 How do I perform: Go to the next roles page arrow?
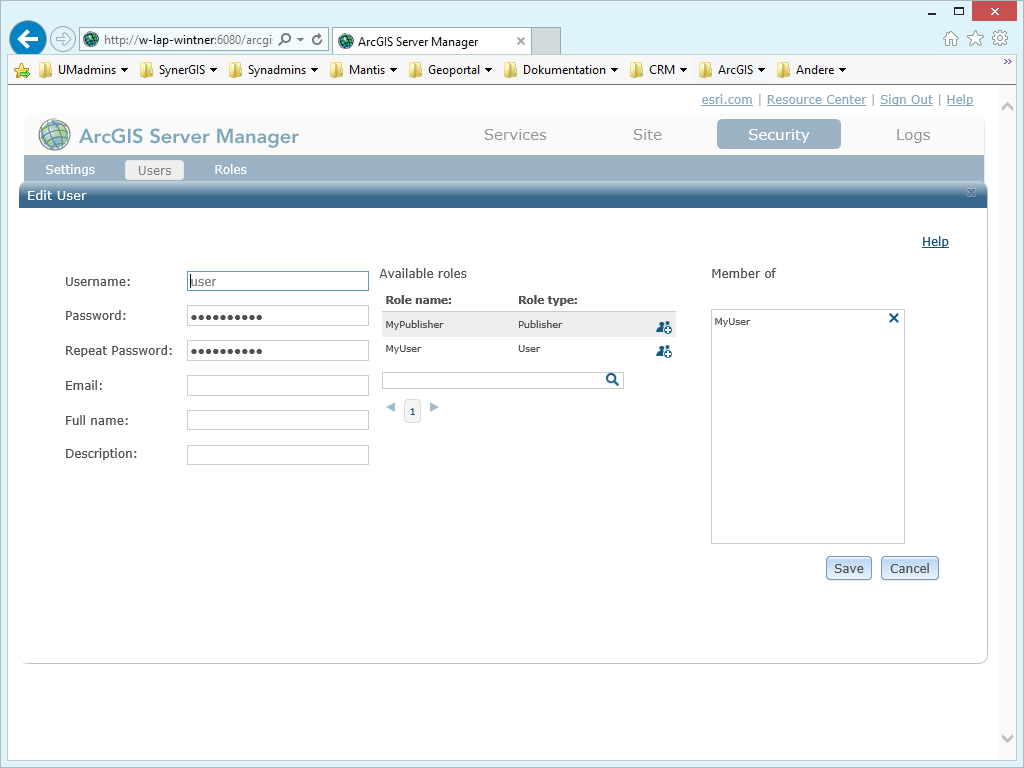pos(433,407)
